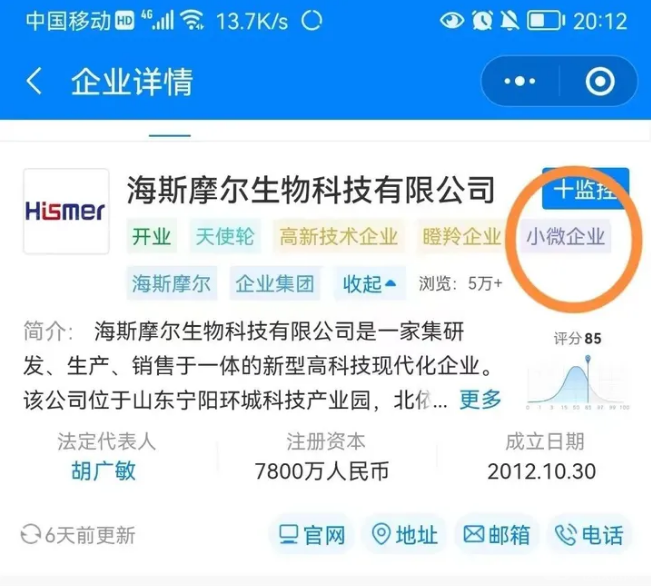Viewport: 651px width, 586px height.
Task: Tap the 评分 85 score chart
Action: point(578,372)
